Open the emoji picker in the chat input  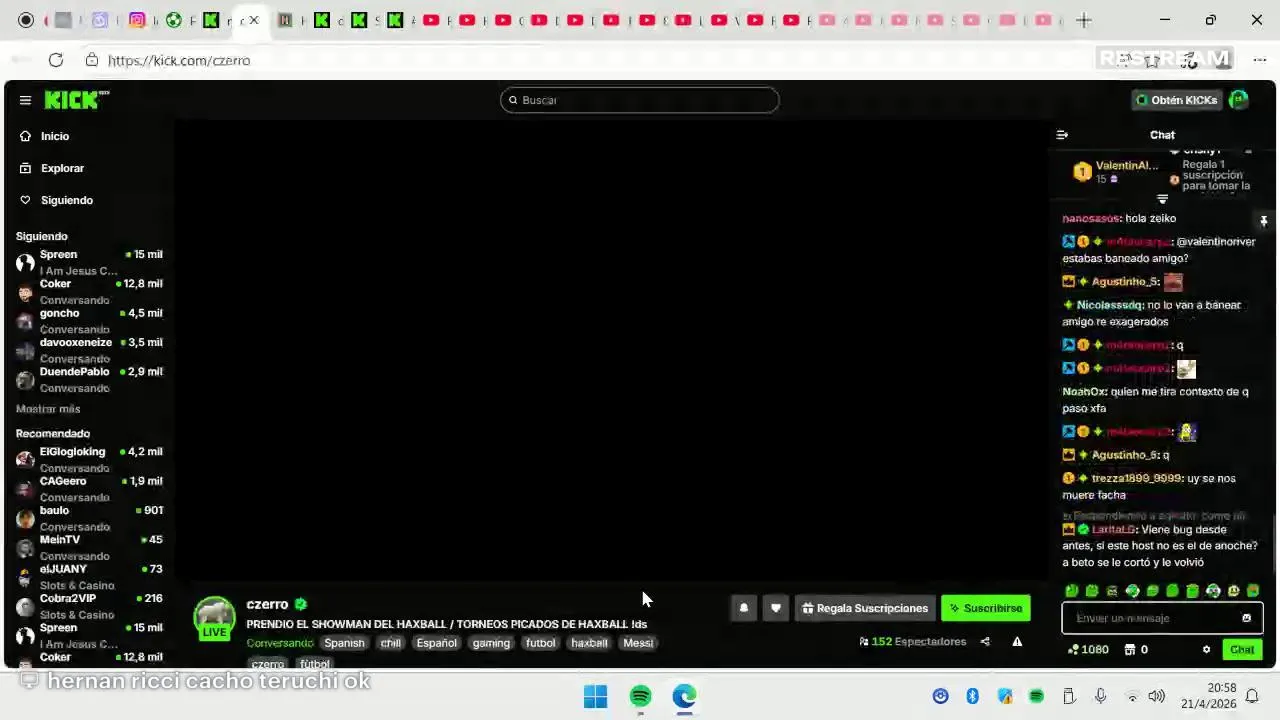(1246, 618)
